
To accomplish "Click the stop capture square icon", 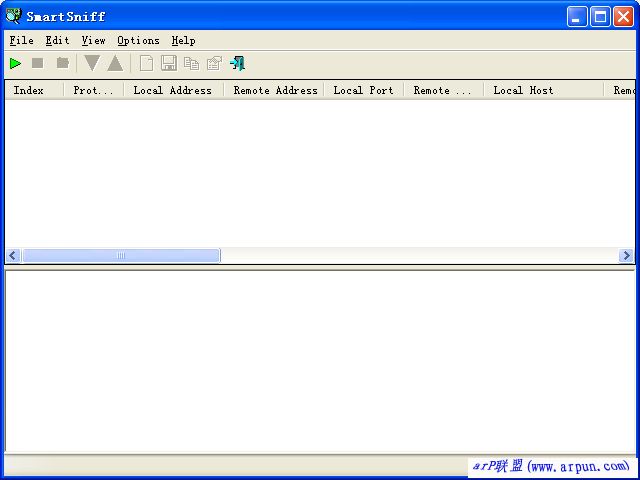I will [x=38, y=63].
